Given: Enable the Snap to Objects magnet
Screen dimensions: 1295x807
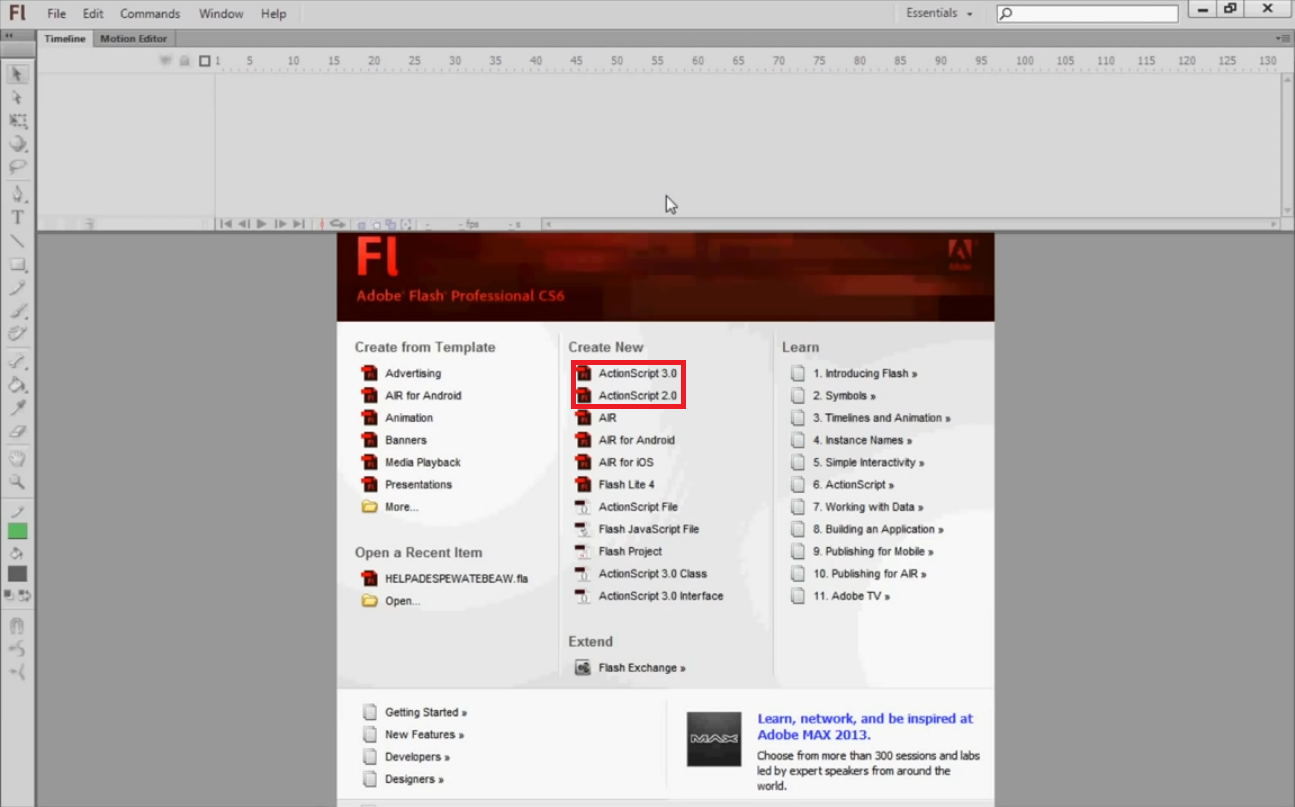Looking at the screenshot, I should click(x=16, y=626).
